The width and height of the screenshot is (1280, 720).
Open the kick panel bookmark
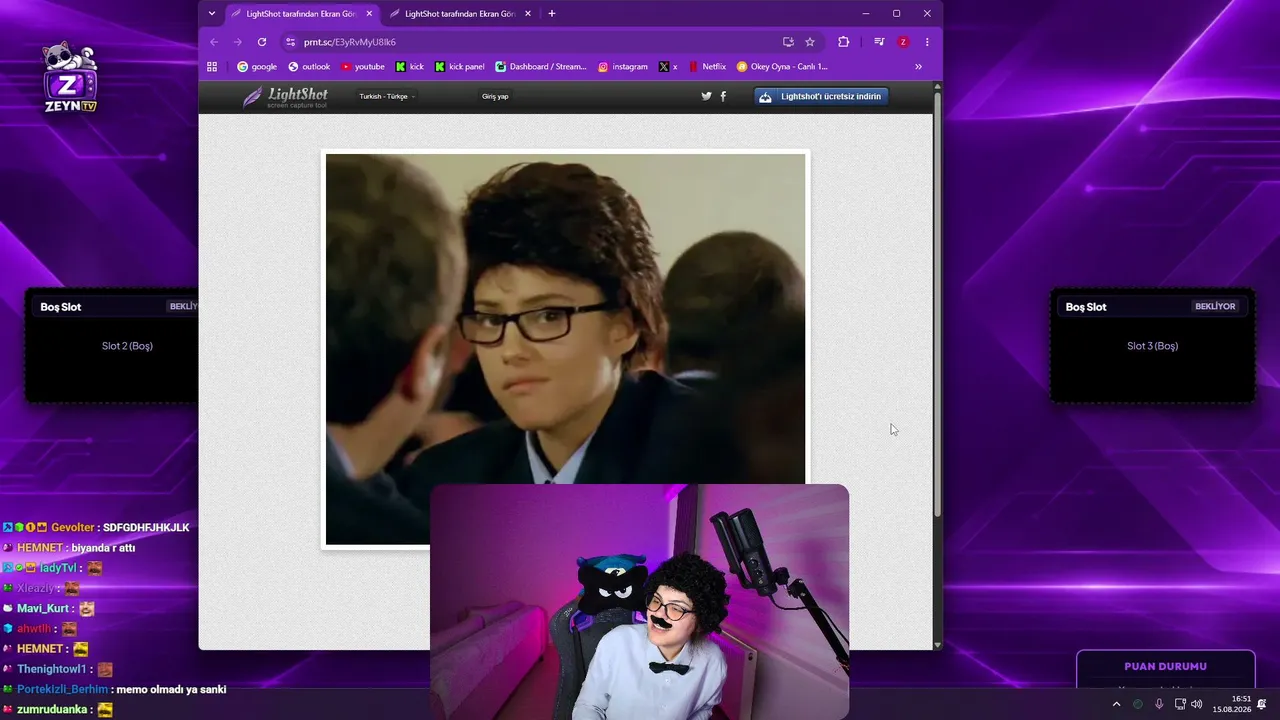pos(460,67)
